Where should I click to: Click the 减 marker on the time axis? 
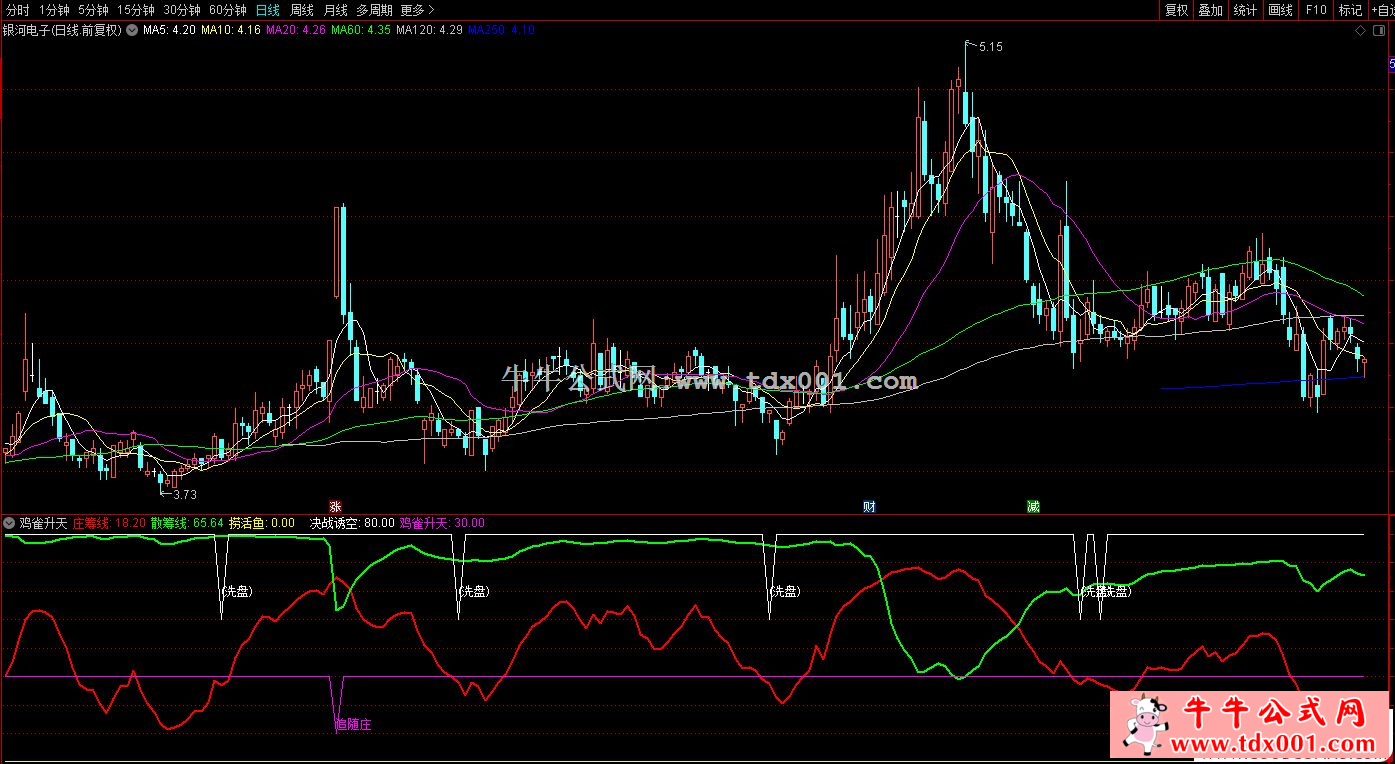tap(1032, 506)
